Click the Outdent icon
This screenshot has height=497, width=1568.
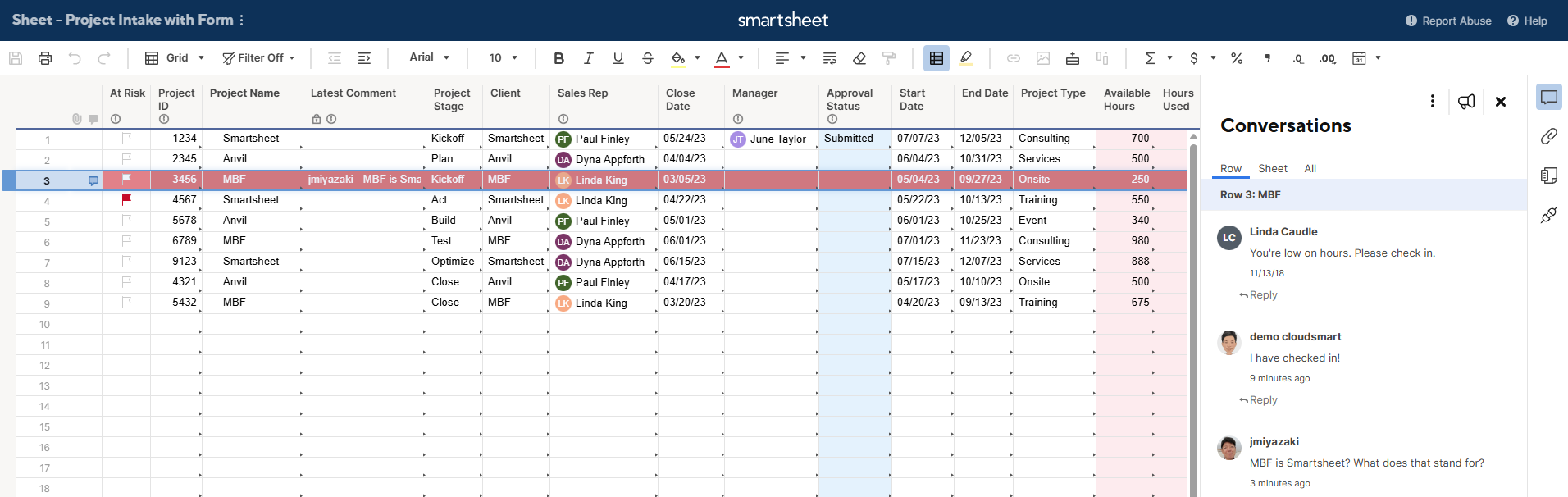click(x=335, y=58)
